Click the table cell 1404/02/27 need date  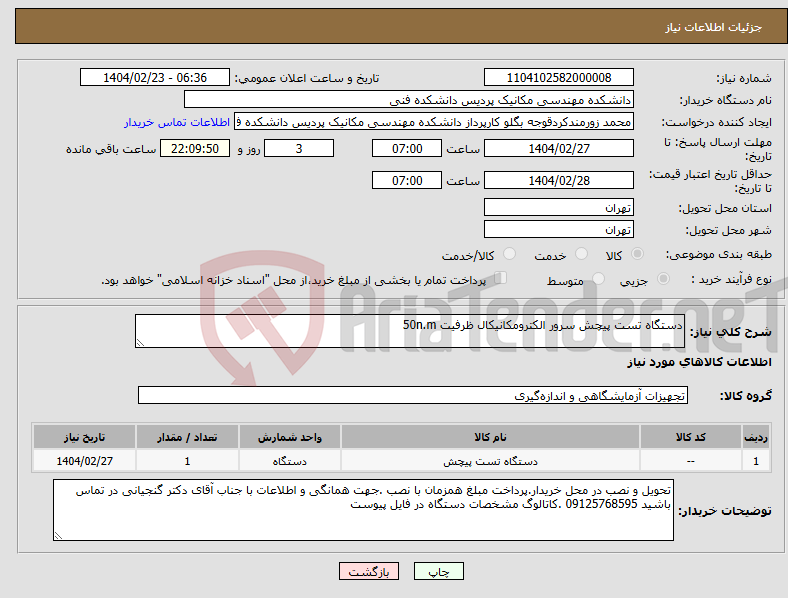(84, 461)
